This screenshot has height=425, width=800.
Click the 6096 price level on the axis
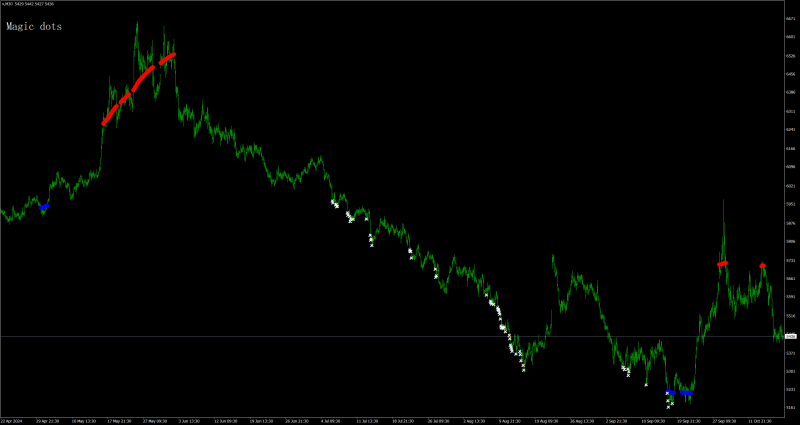(791, 167)
